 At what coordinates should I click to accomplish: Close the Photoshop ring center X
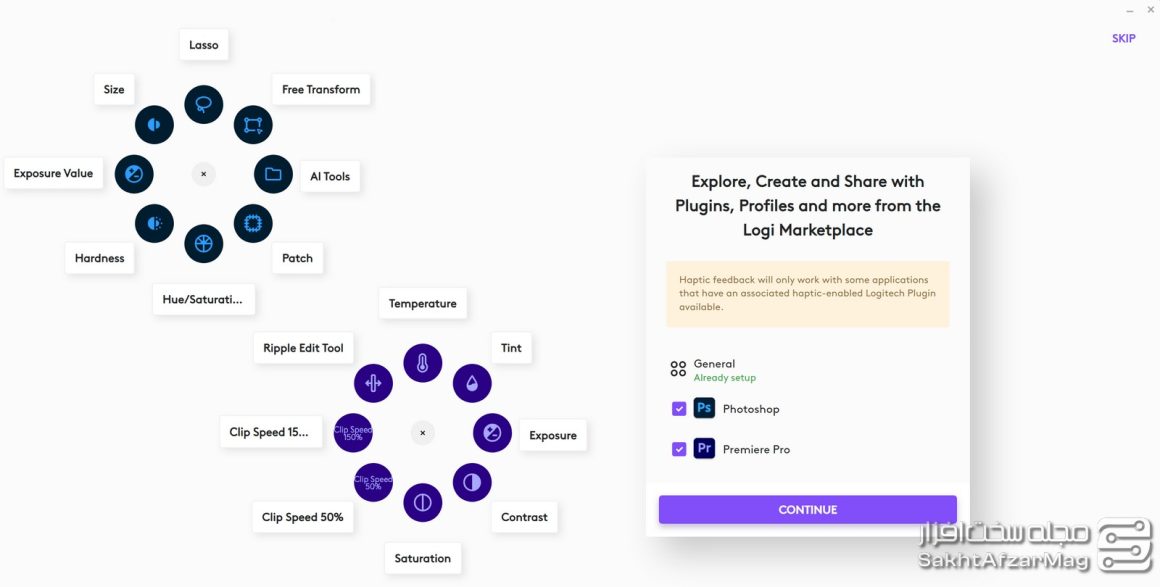pos(204,174)
